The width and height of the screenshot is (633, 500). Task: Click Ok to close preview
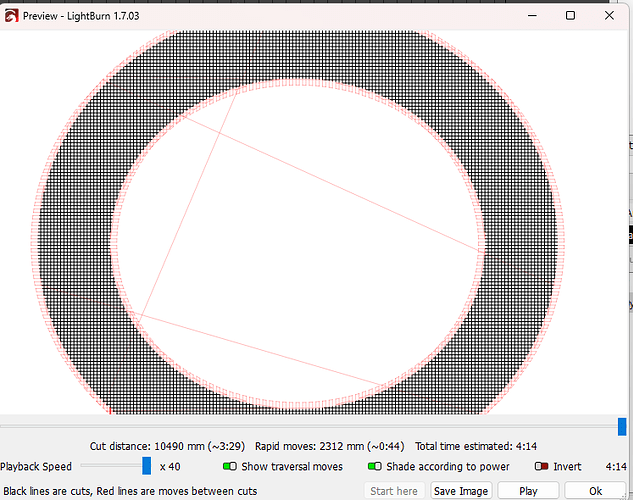pyautogui.click(x=595, y=491)
